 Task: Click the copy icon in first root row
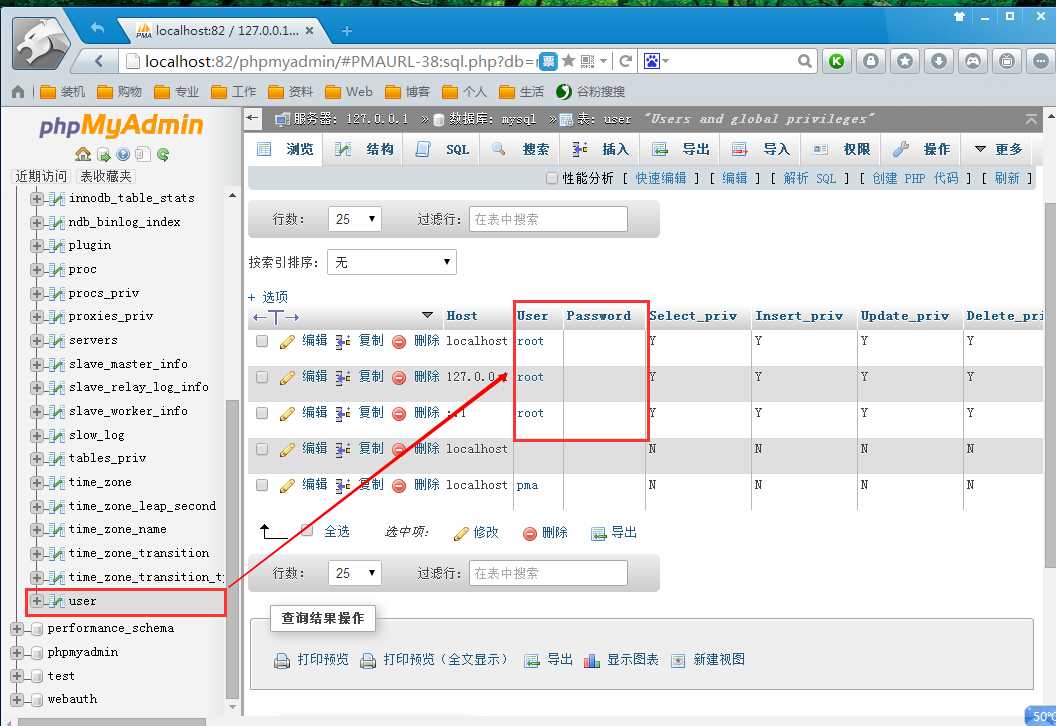click(x=343, y=341)
